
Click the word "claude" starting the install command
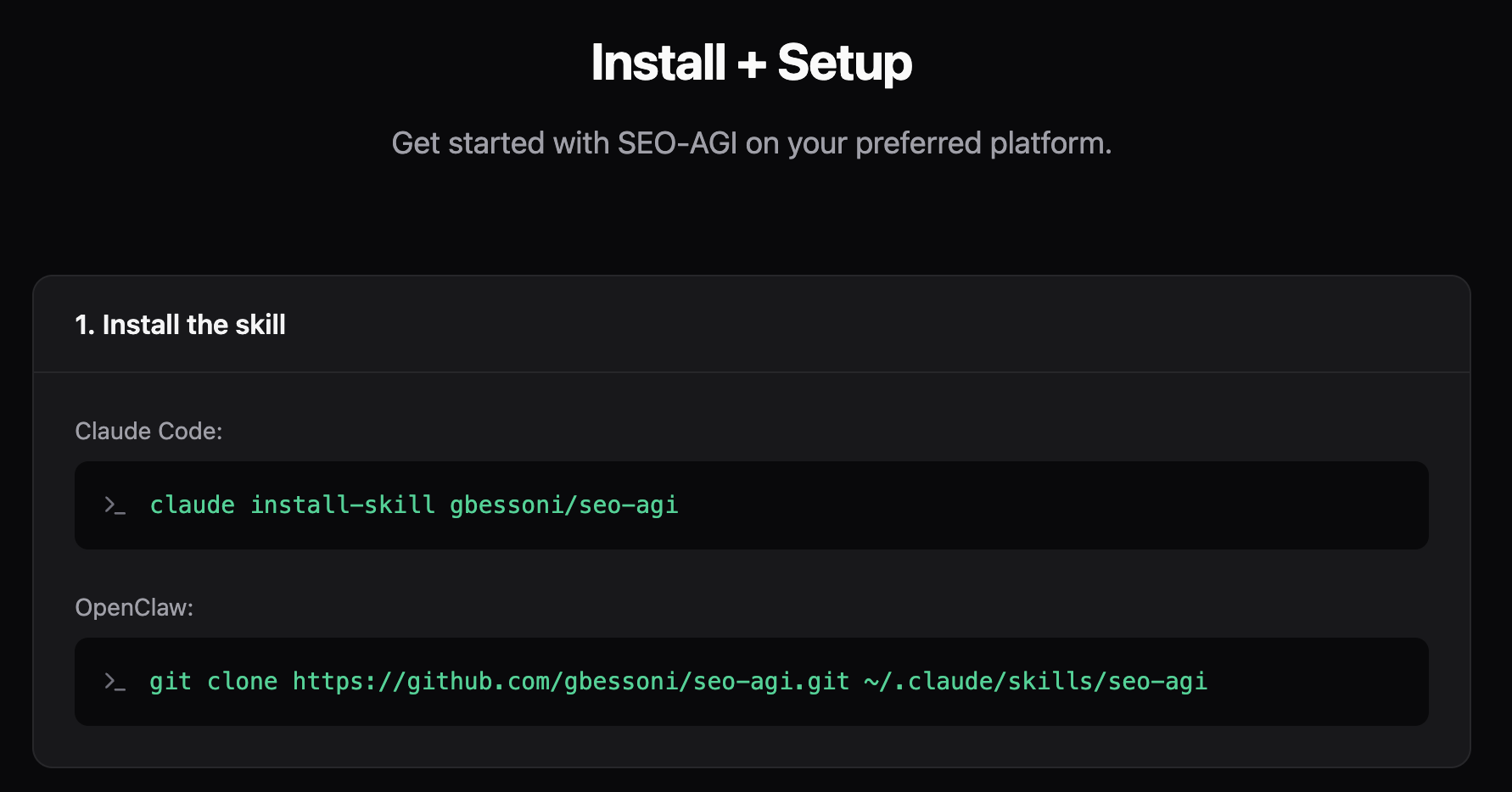click(x=193, y=505)
